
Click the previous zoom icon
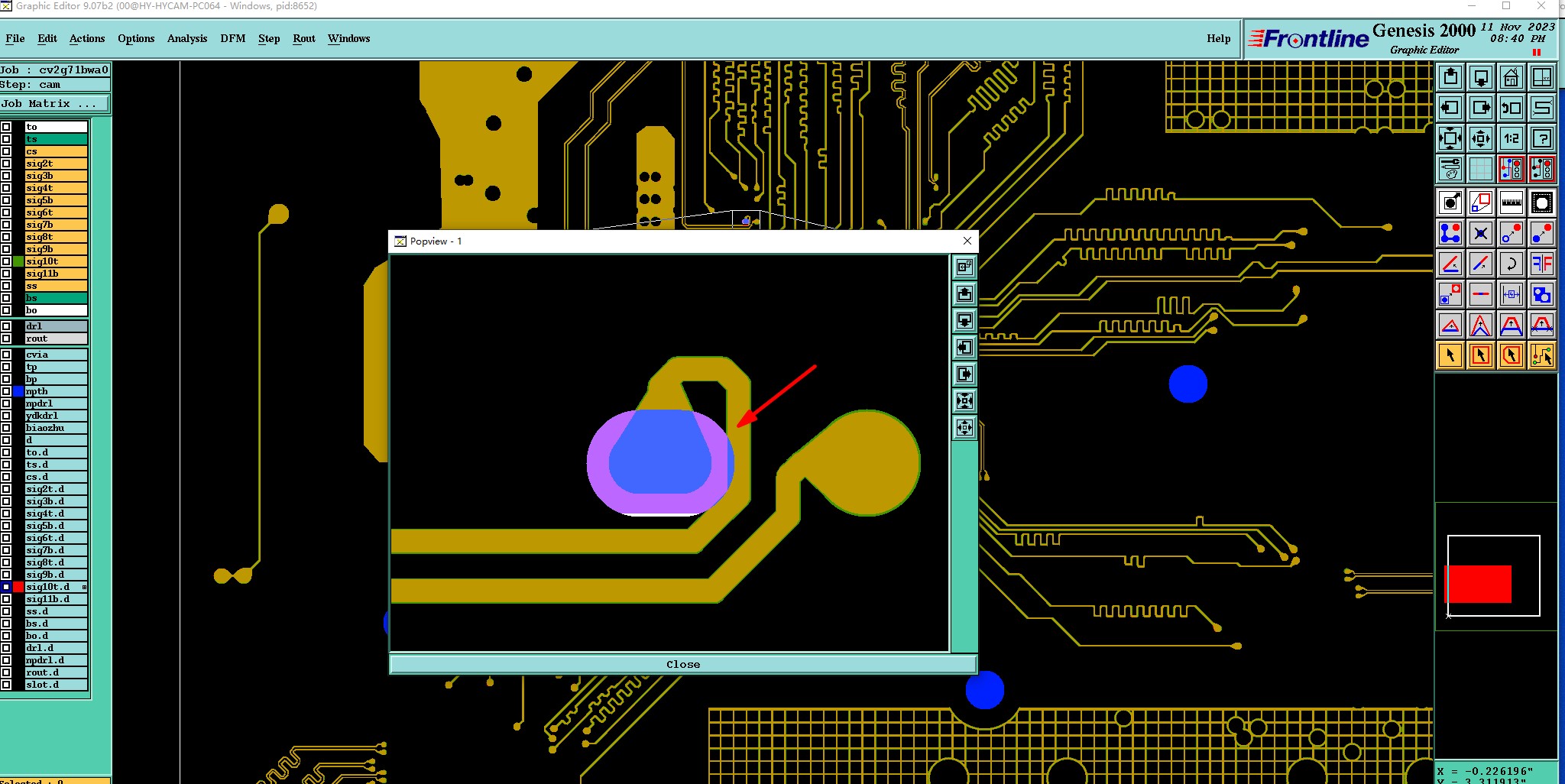click(1512, 108)
